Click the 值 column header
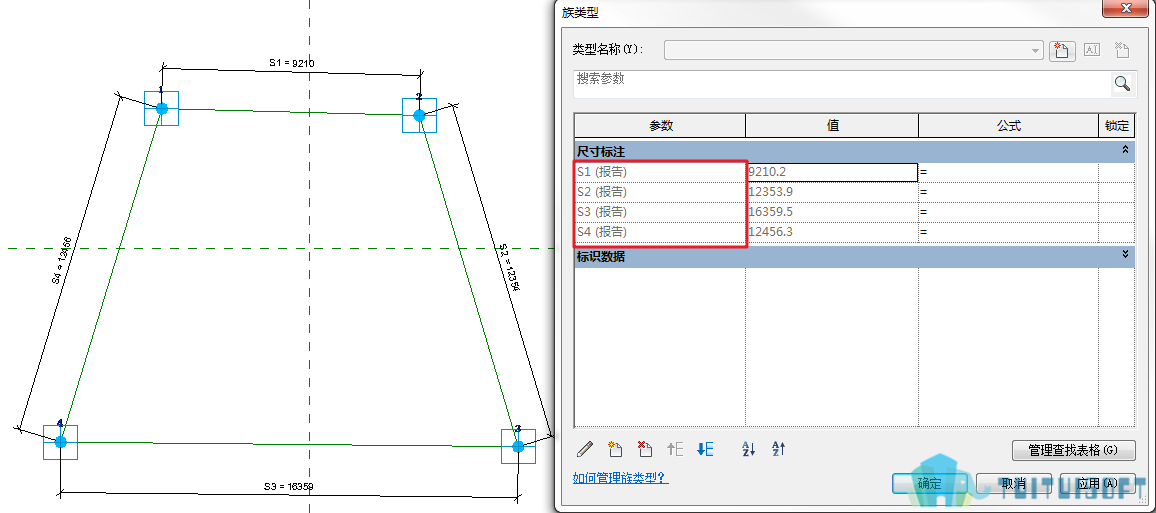This screenshot has width=1156, height=513. [832, 125]
